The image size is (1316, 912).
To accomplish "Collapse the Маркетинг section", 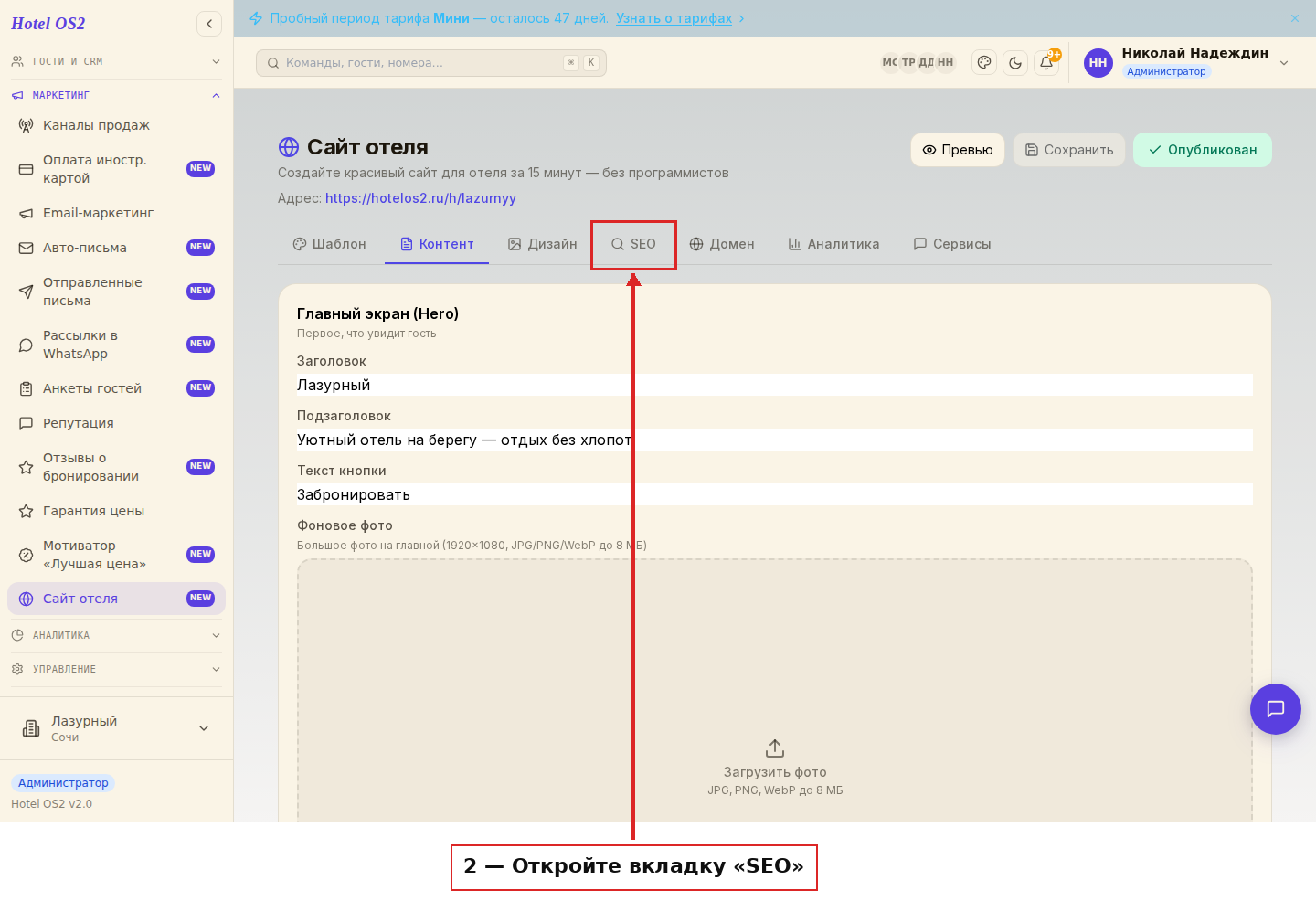I will click(116, 95).
